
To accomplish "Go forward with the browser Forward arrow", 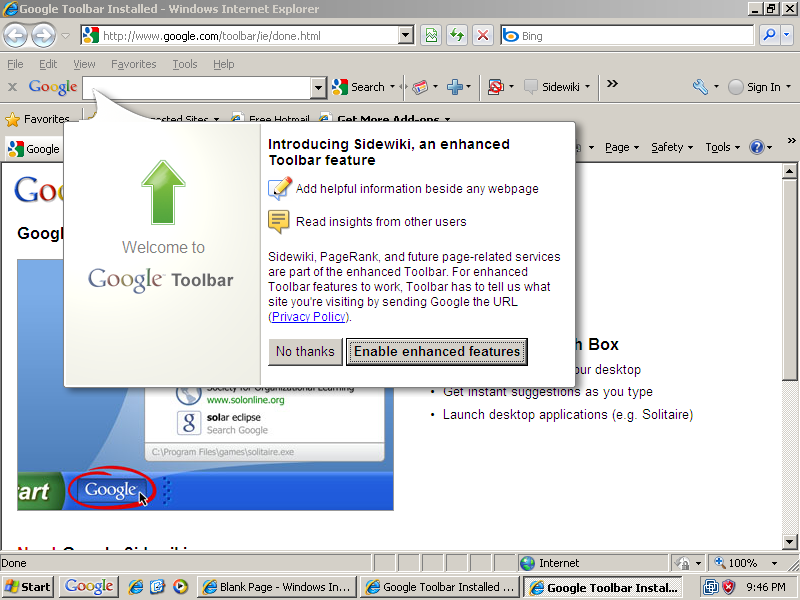I will [44, 36].
